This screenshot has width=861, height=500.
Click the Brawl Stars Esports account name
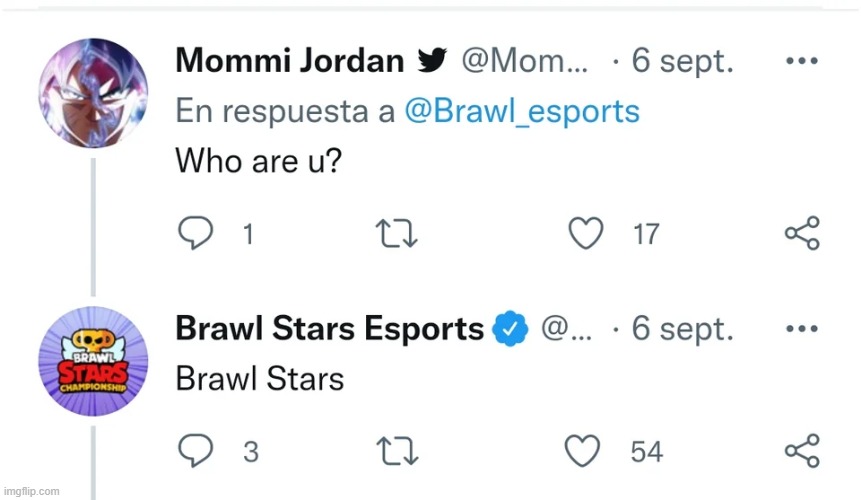click(329, 329)
